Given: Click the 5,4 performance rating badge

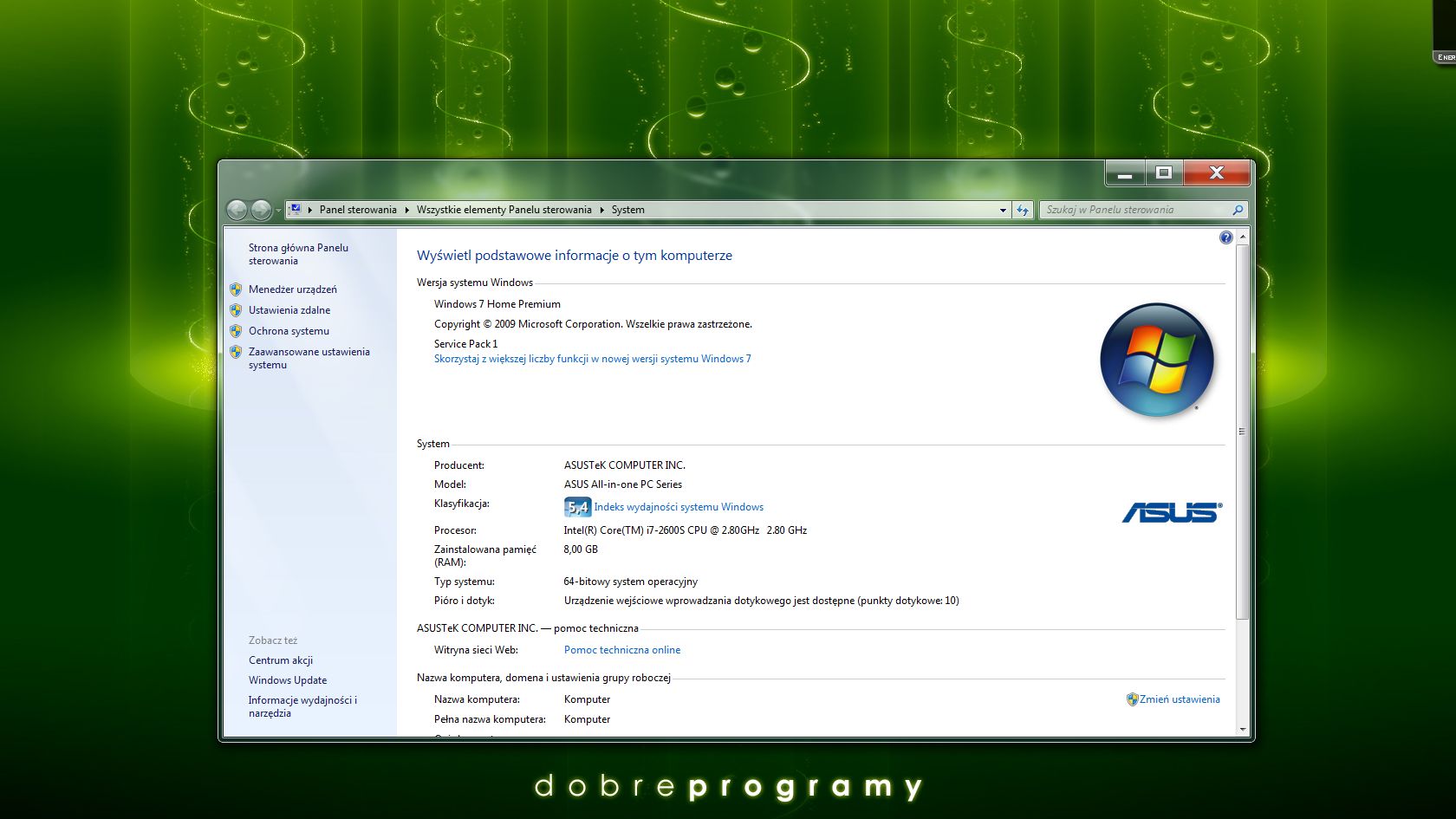Looking at the screenshot, I should [577, 507].
